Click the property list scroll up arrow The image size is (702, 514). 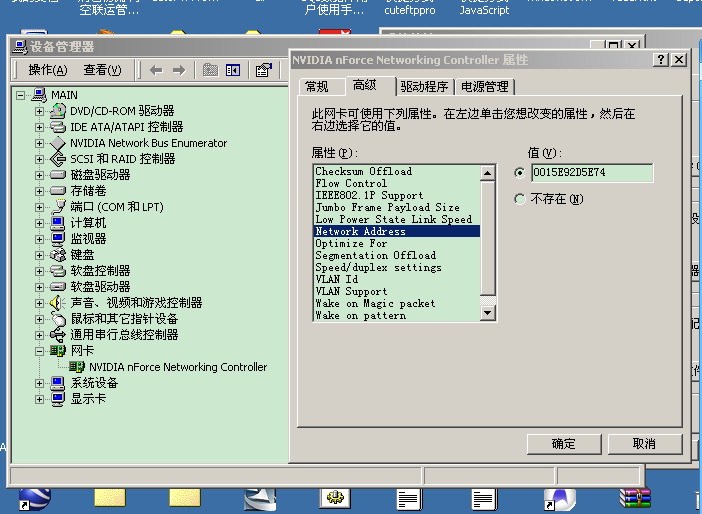(x=488, y=172)
